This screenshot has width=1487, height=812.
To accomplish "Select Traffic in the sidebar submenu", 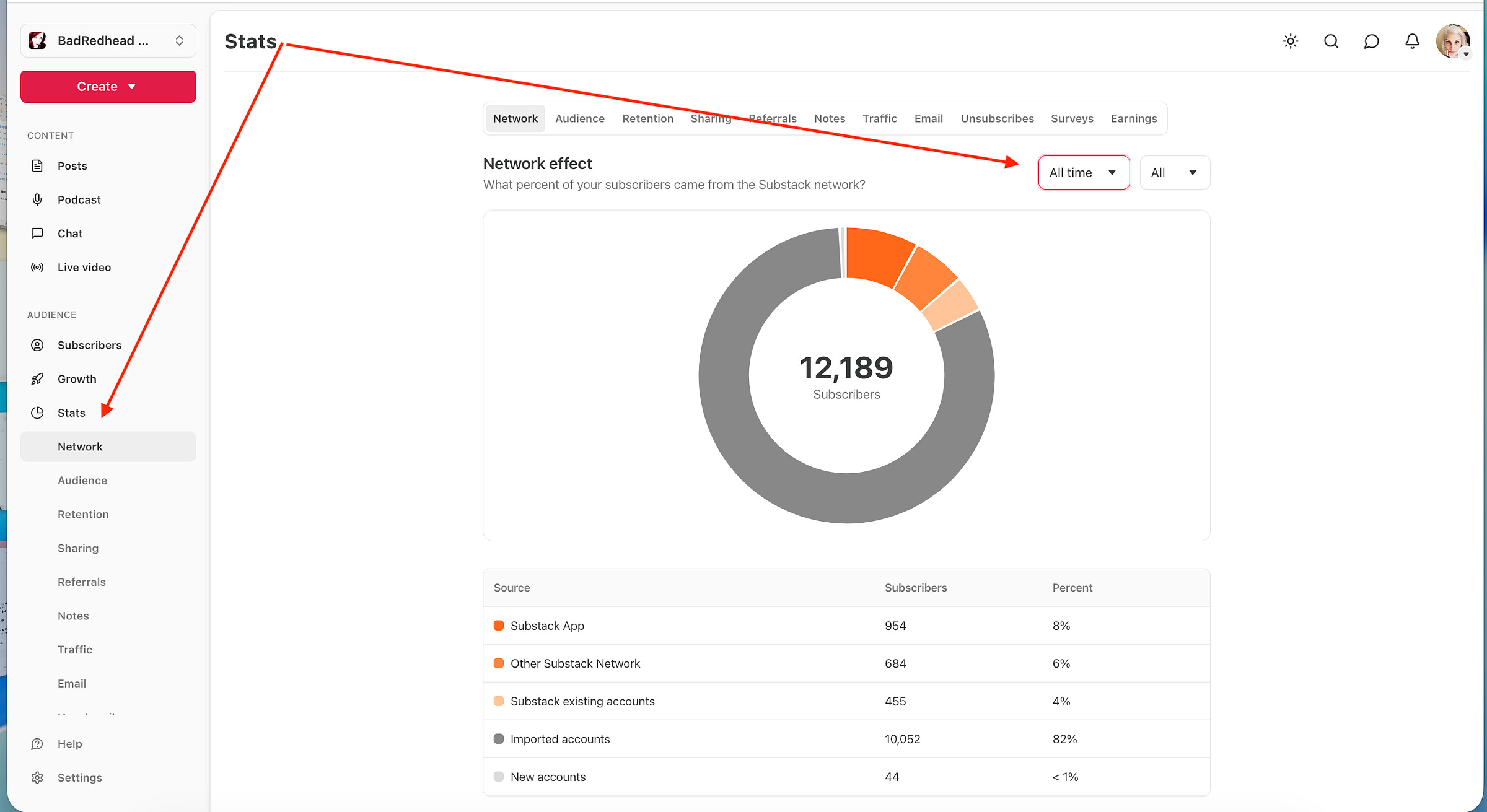I will (108, 650).
